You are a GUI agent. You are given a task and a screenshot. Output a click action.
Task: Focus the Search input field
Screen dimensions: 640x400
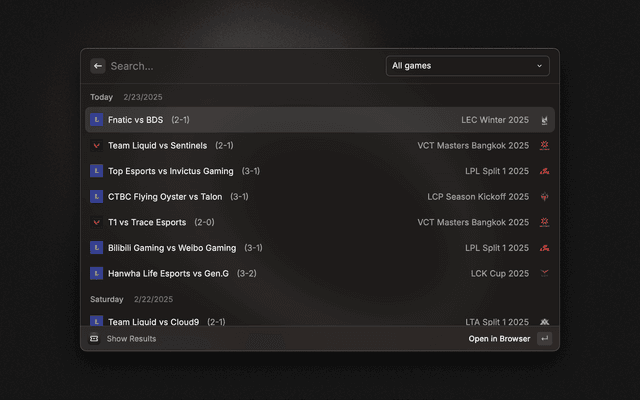(x=240, y=66)
